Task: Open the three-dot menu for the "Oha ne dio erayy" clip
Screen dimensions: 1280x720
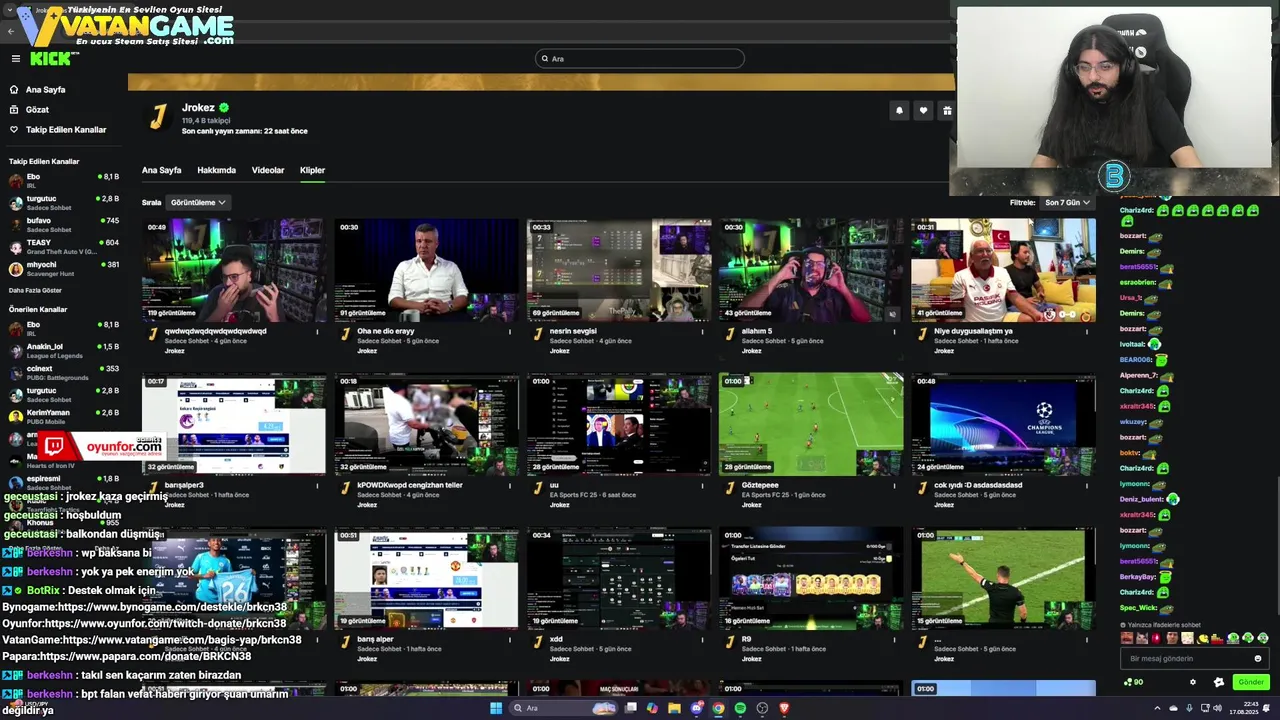Action: coord(510,331)
